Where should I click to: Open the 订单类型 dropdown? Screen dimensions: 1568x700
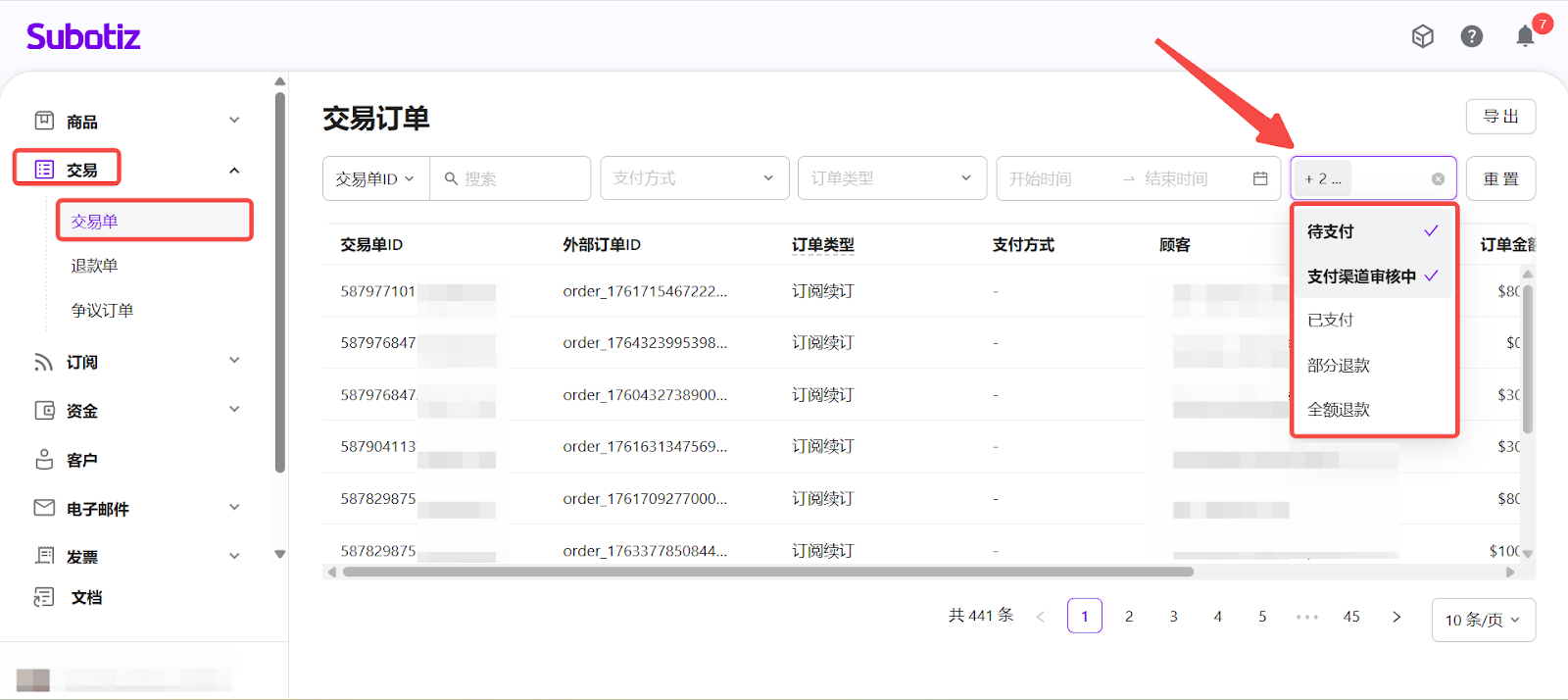point(891,178)
